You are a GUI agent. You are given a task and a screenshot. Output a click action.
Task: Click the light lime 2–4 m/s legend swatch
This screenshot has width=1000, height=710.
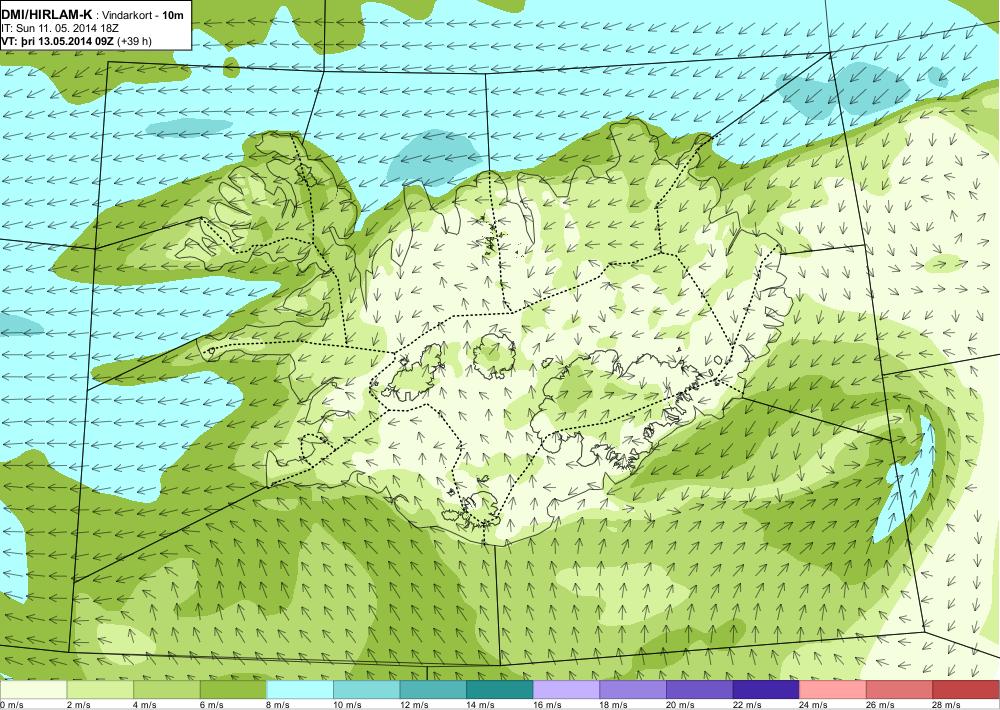point(99,690)
